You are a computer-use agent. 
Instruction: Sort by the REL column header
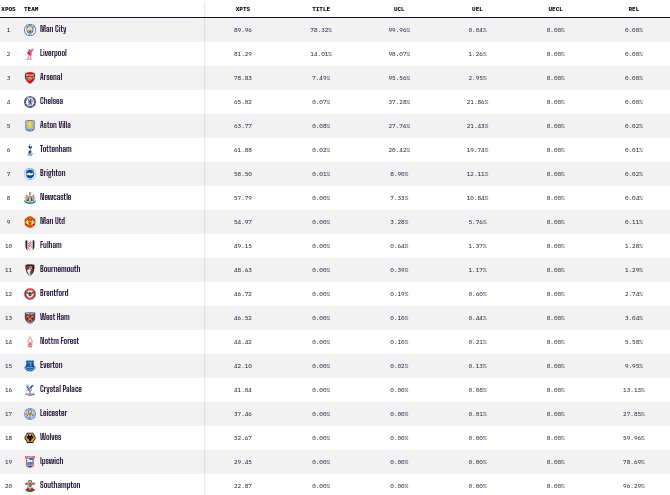click(x=634, y=9)
